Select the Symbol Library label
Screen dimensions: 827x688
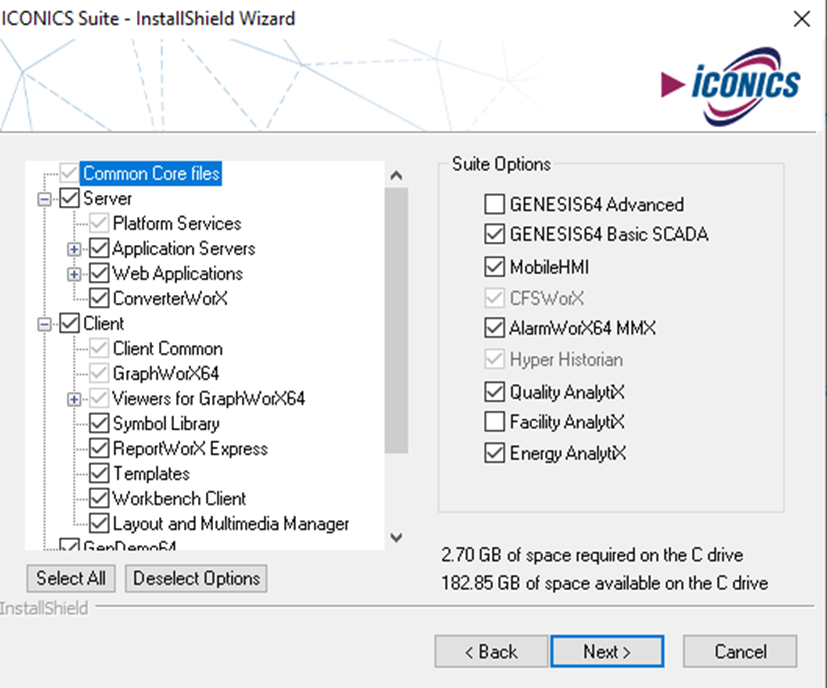point(166,424)
